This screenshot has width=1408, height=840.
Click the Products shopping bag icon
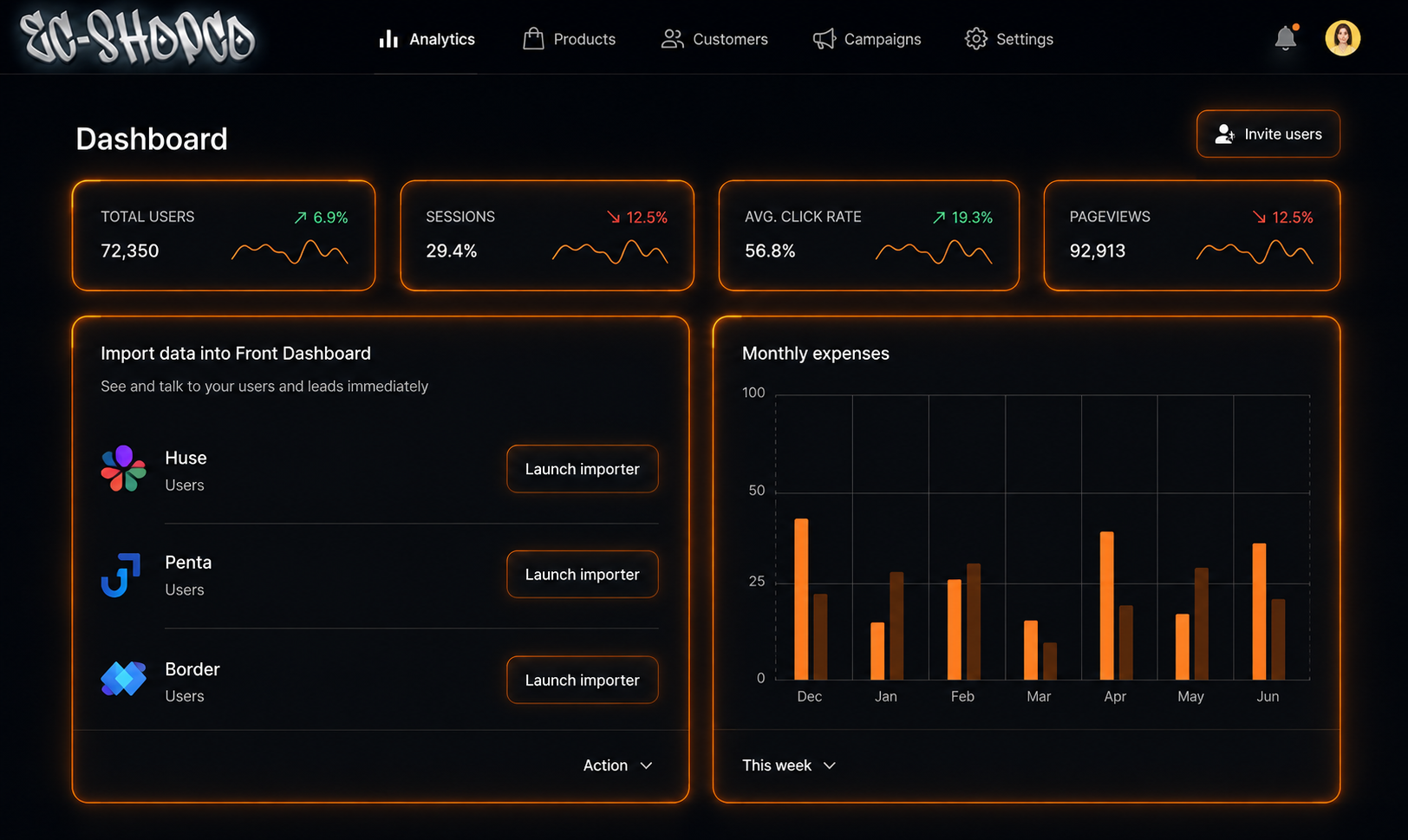point(533,39)
